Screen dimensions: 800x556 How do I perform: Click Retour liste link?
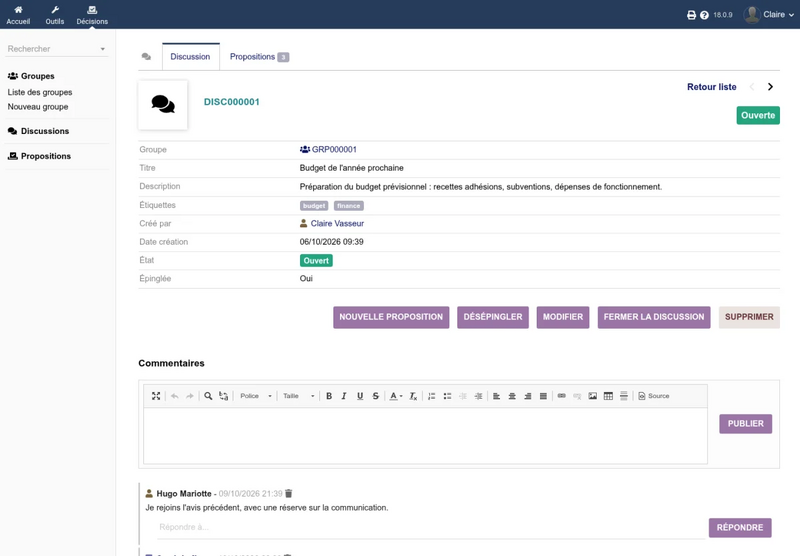[711, 87]
